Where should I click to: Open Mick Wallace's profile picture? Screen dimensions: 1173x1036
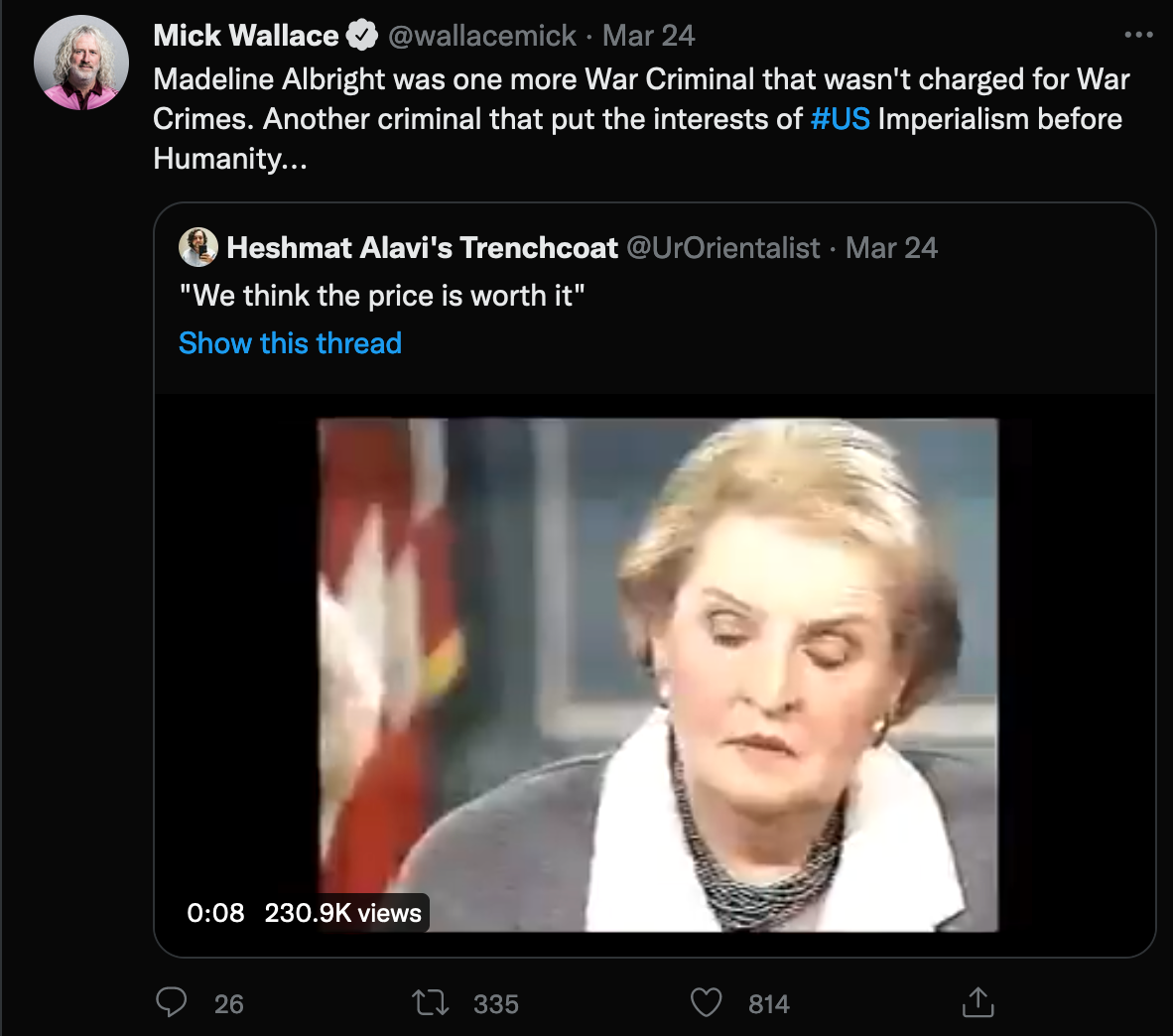click(81, 63)
